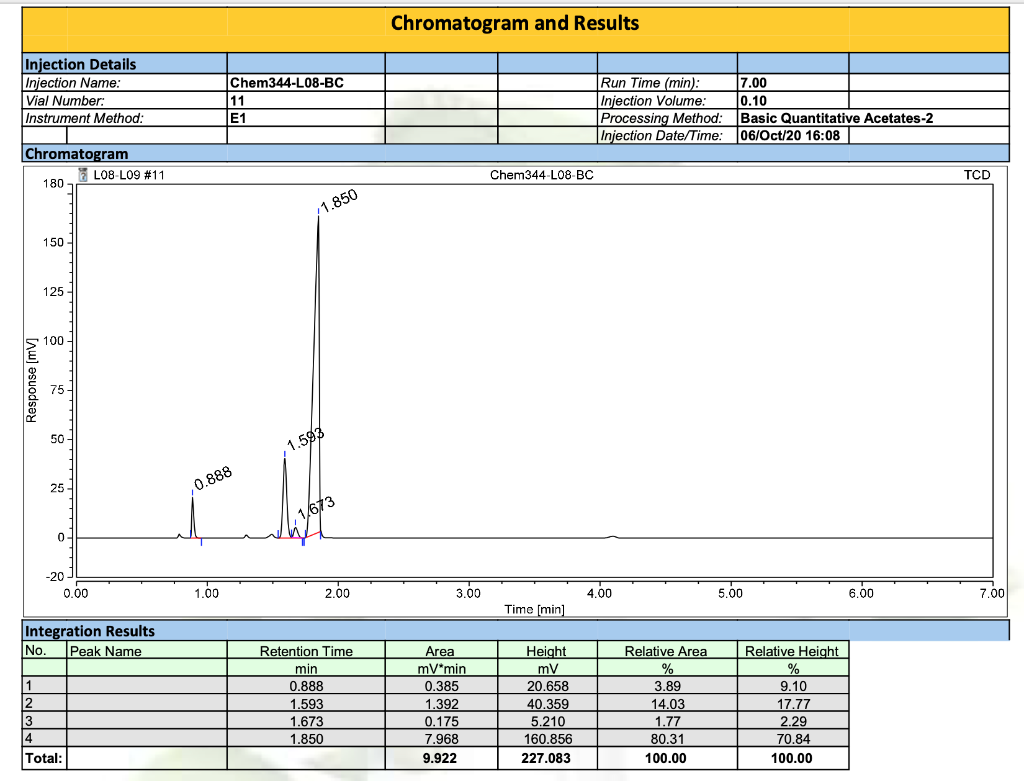
Task: Click the Relative Height column header
Action: coord(792,651)
